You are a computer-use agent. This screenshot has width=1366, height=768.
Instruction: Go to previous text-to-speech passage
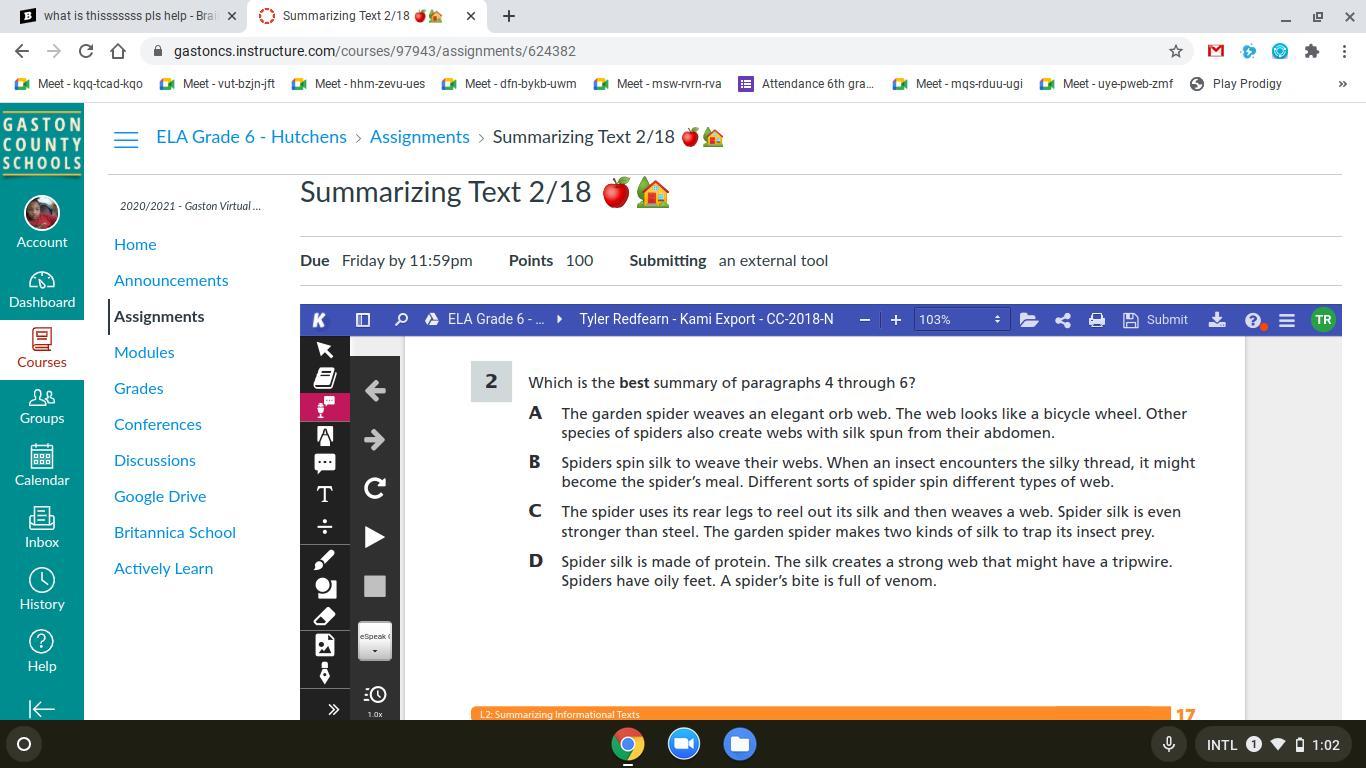(x=375, y=390)
